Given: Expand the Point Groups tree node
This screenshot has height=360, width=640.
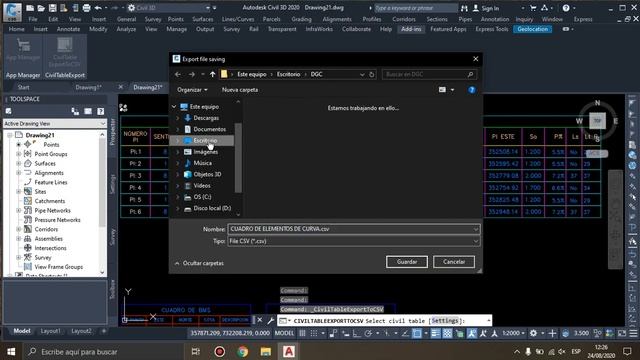Looking at the screenshot, I should (x=18, y=154).
